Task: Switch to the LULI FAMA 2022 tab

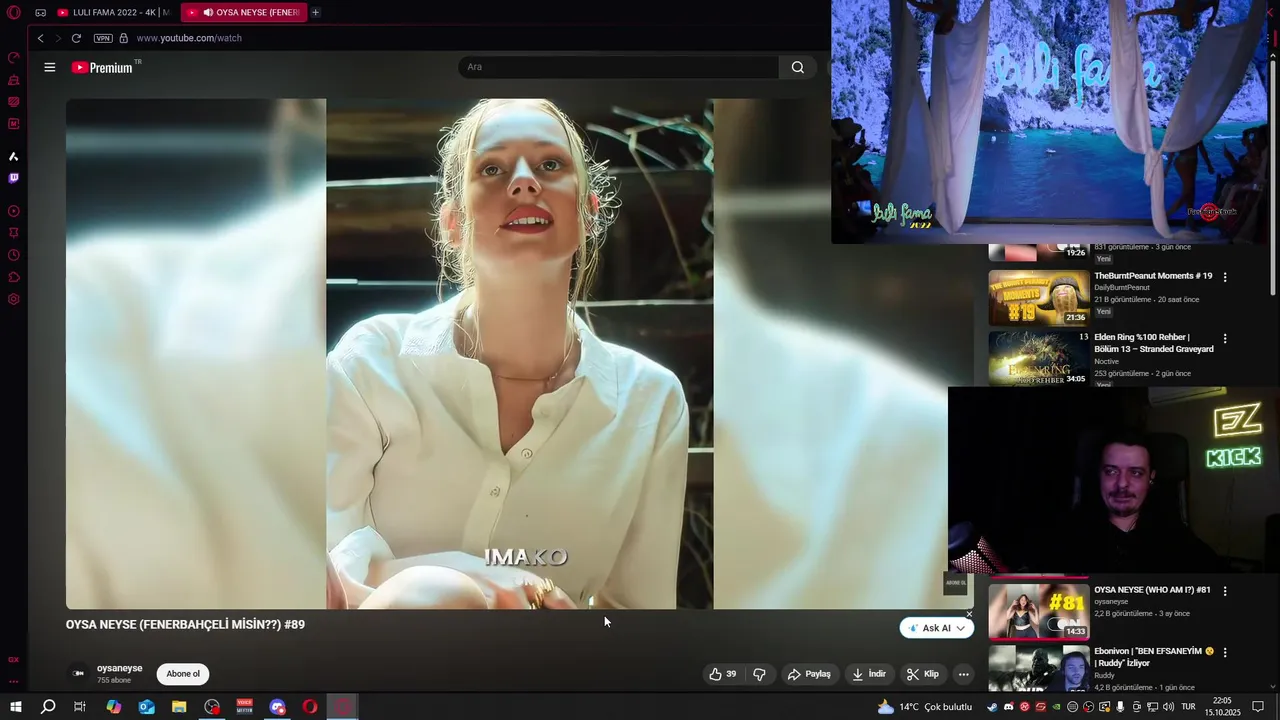Action: tap(113, 13)
